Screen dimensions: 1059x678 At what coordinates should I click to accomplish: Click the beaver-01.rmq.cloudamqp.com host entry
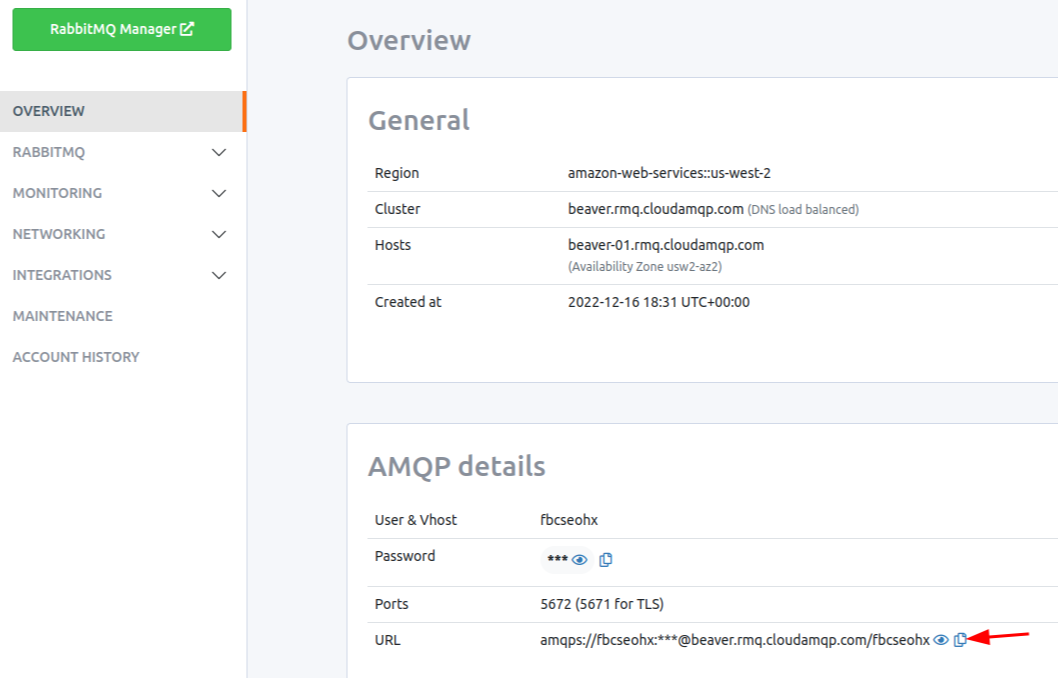click(665, 245)
